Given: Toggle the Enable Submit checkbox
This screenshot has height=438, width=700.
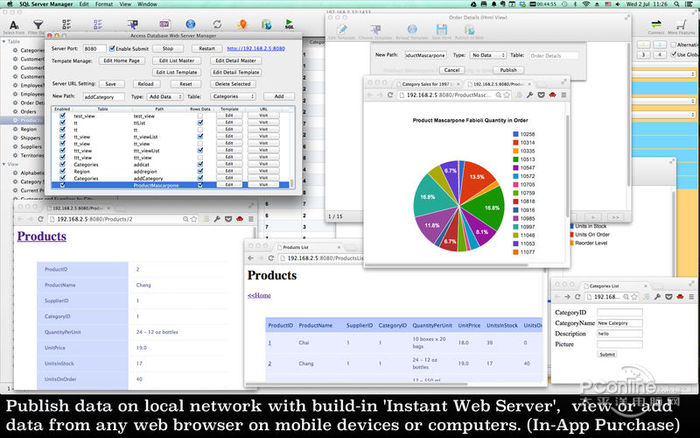Looking at the screenshot, I should click(111, 48).
